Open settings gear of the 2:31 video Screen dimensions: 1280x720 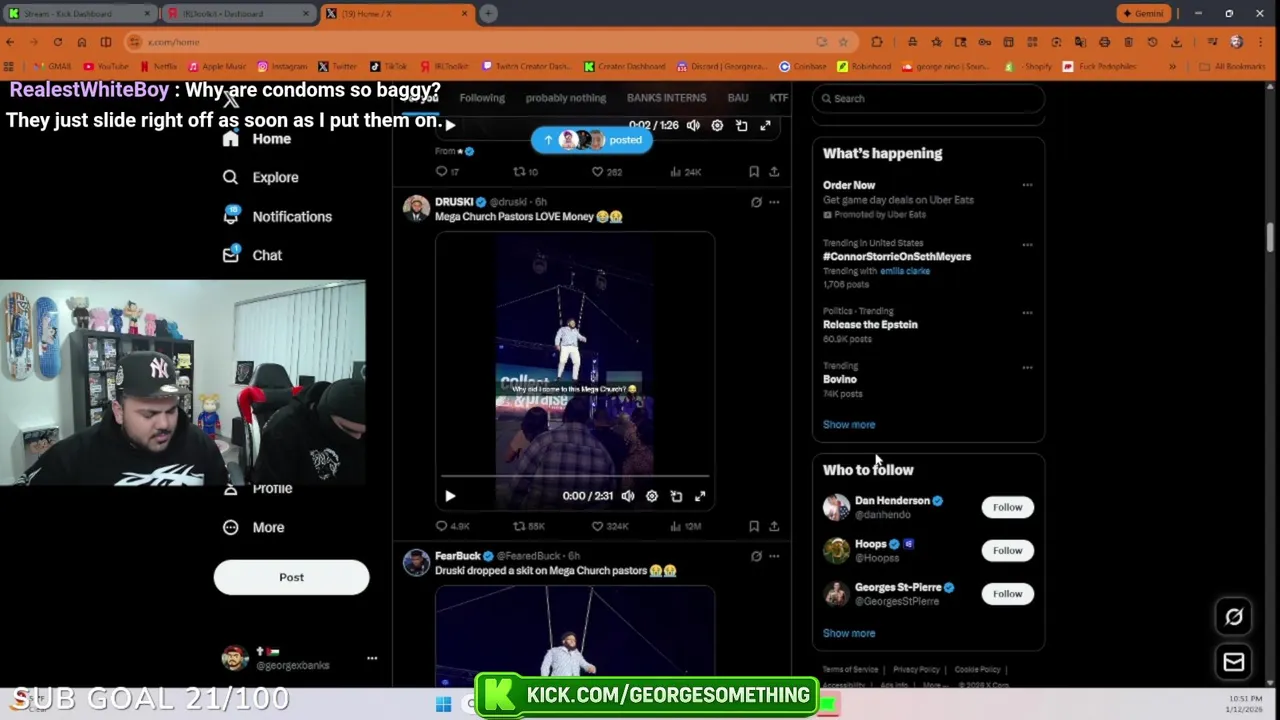point(651,496)
